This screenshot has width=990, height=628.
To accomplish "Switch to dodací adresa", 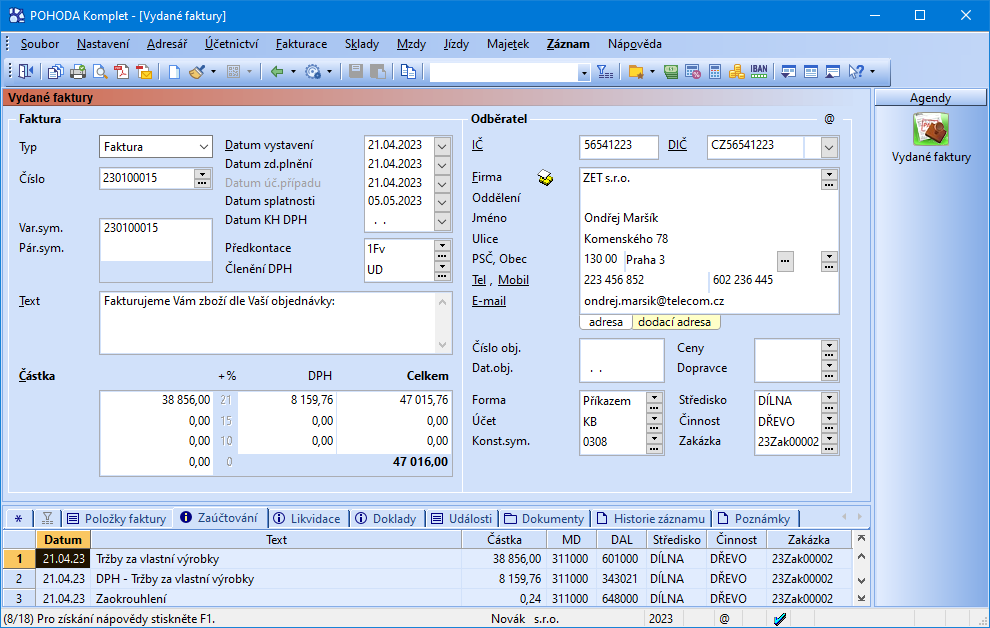I will tap(675, 322).
